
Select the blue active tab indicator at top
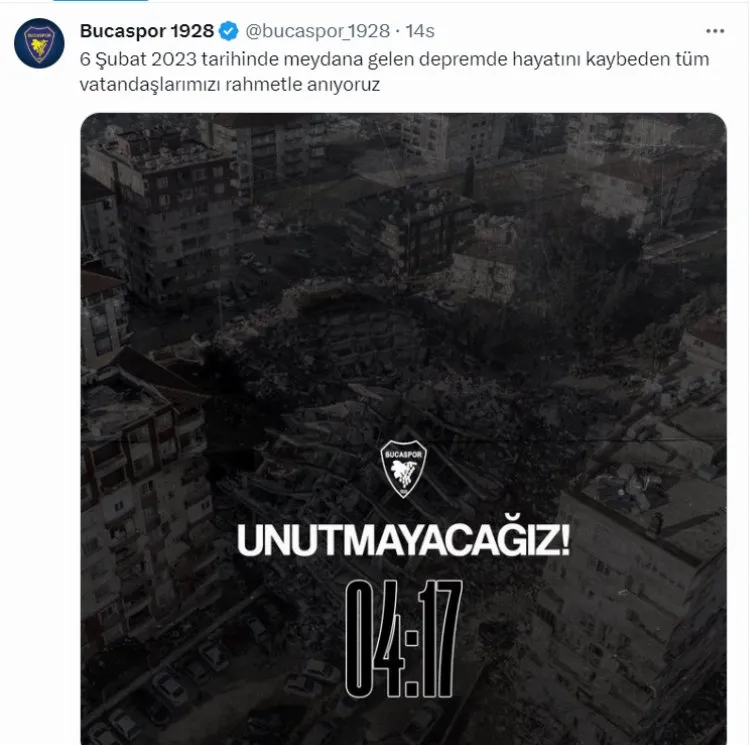[100, 1]
